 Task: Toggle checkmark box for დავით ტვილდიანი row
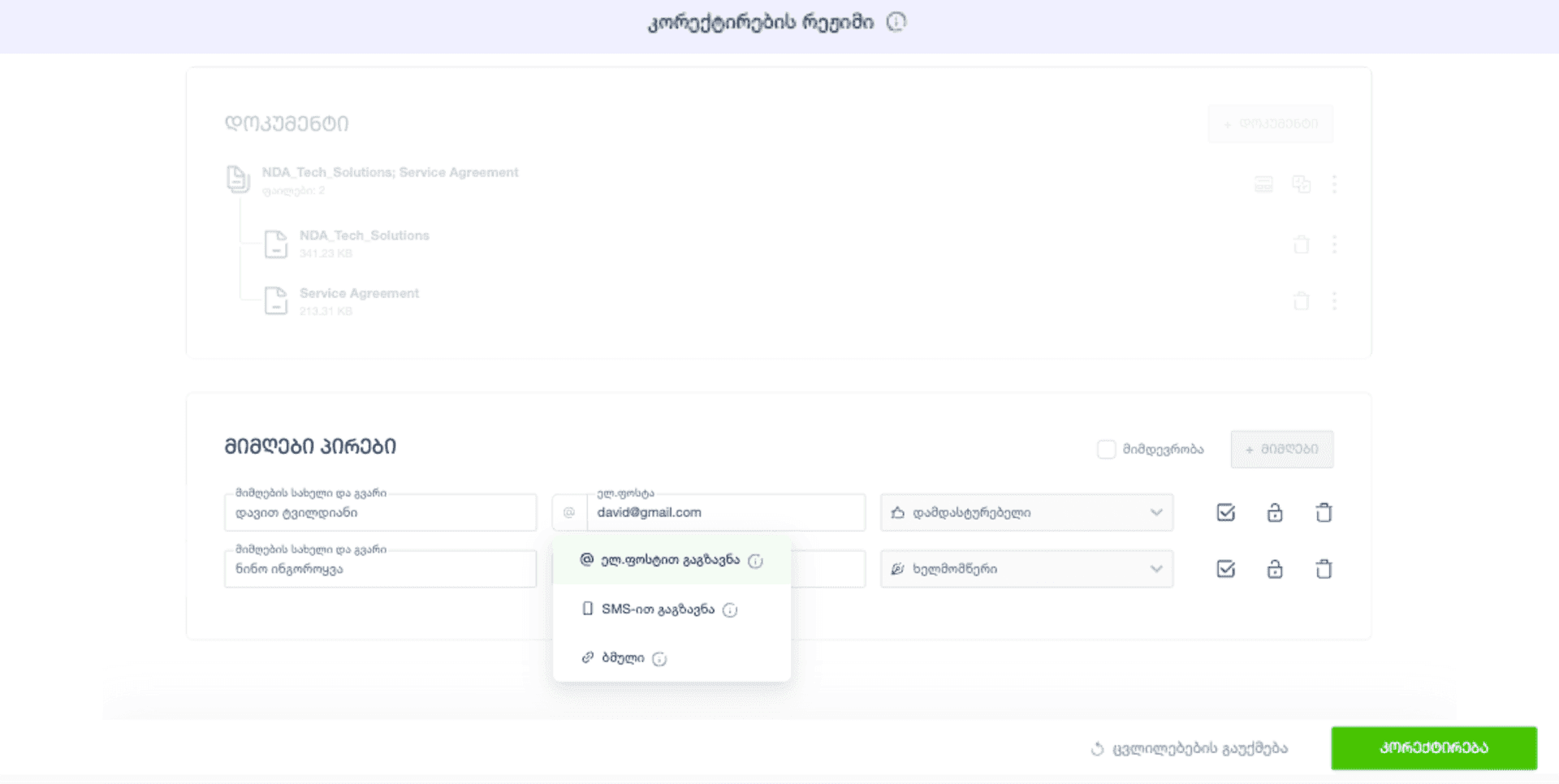(x=1226, y=513)
